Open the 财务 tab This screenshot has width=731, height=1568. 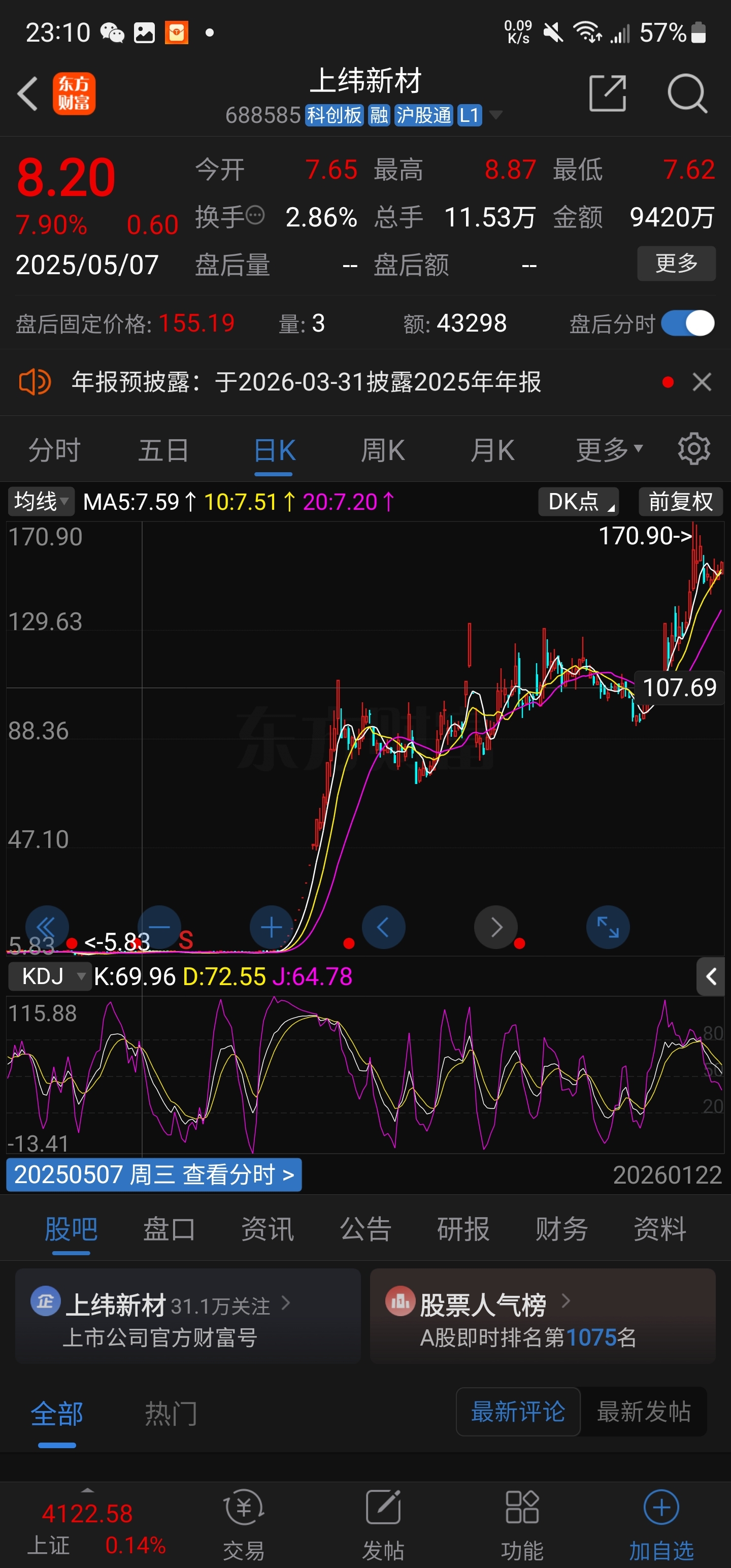point(561,1229)
